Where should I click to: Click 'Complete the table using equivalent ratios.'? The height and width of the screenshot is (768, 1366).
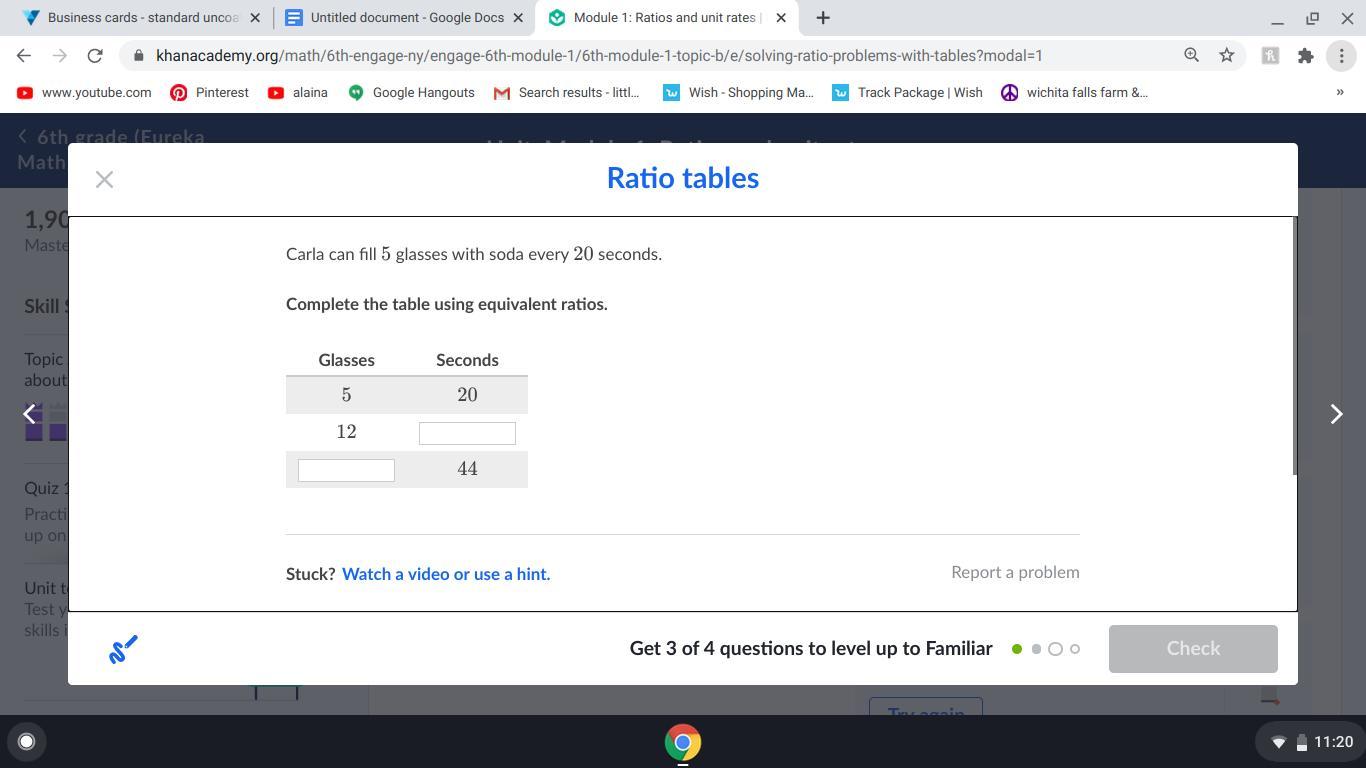tap(447, 304)
